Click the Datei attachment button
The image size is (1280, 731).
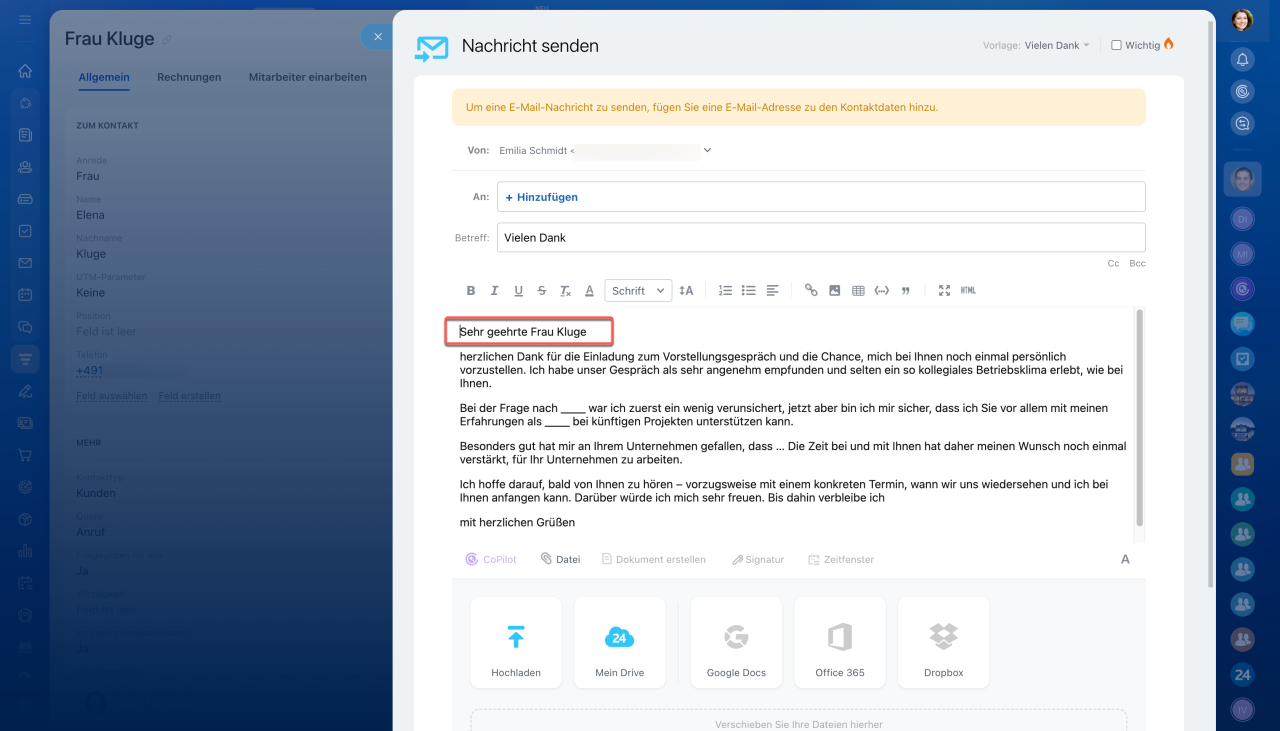click(561, 560)
